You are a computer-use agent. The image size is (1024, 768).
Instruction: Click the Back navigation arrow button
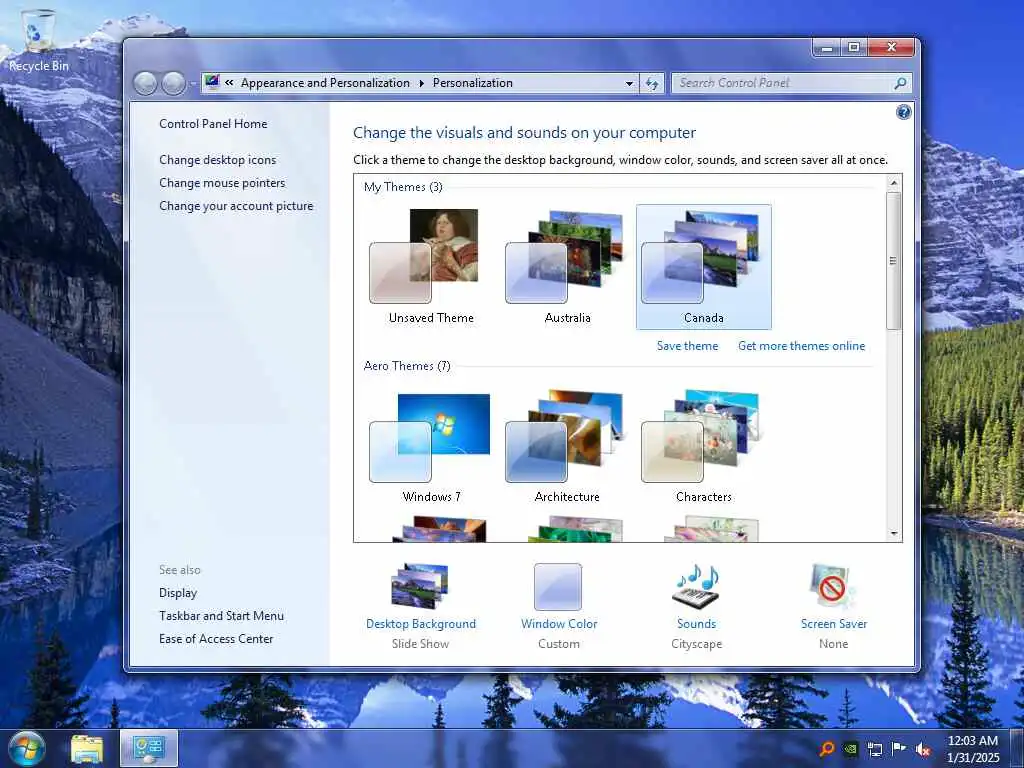pos(145,83)
